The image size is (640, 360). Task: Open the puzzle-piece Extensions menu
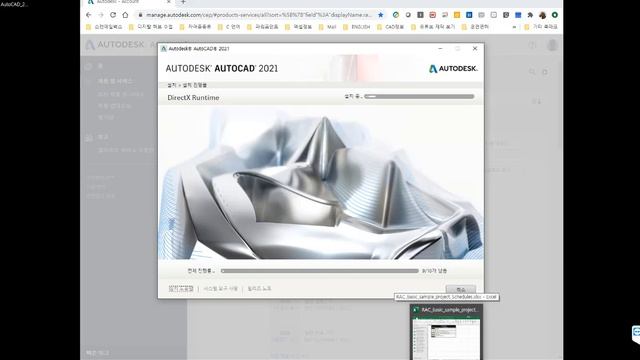[530, 15]
